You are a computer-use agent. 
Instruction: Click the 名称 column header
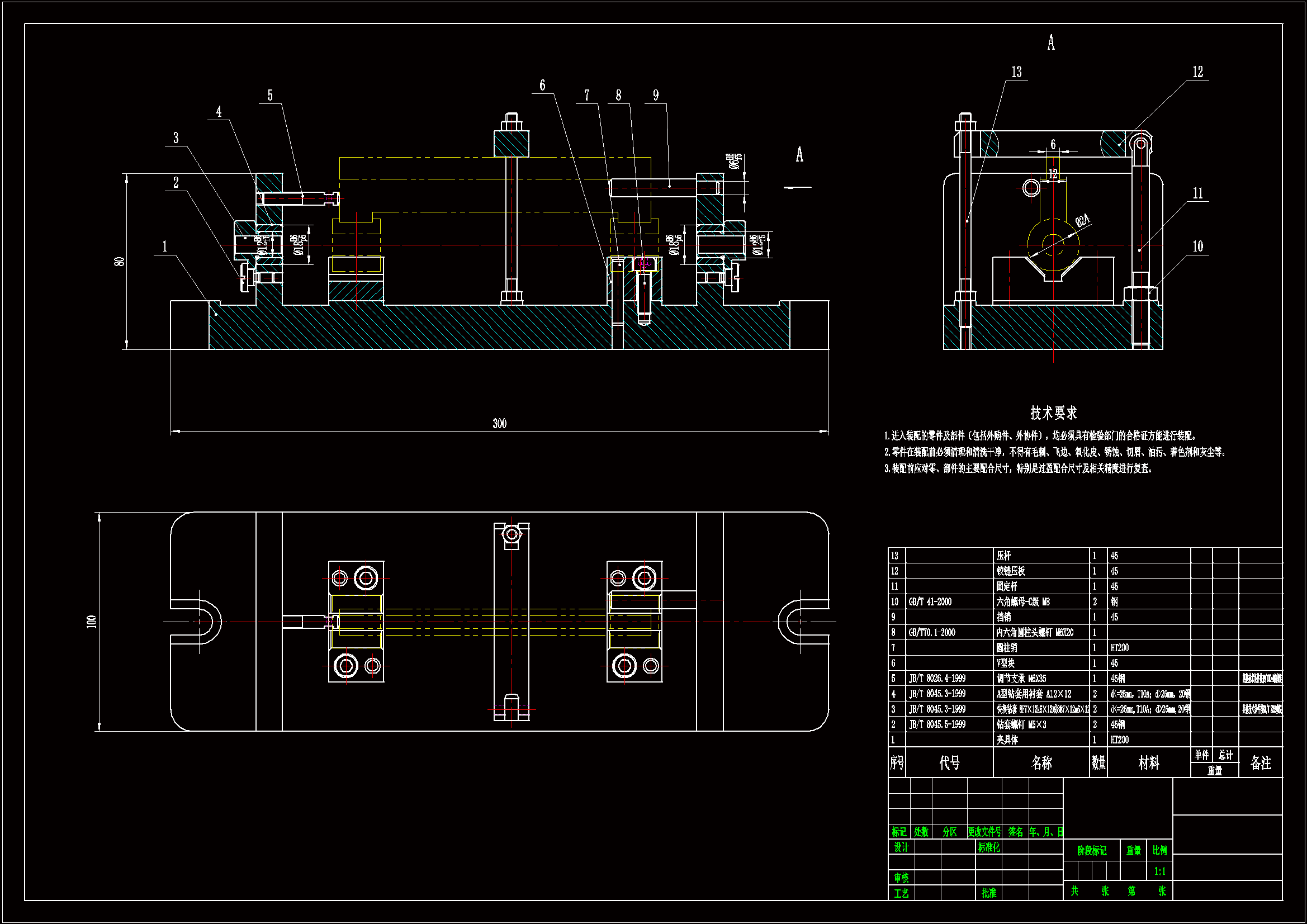point(1041,762)
